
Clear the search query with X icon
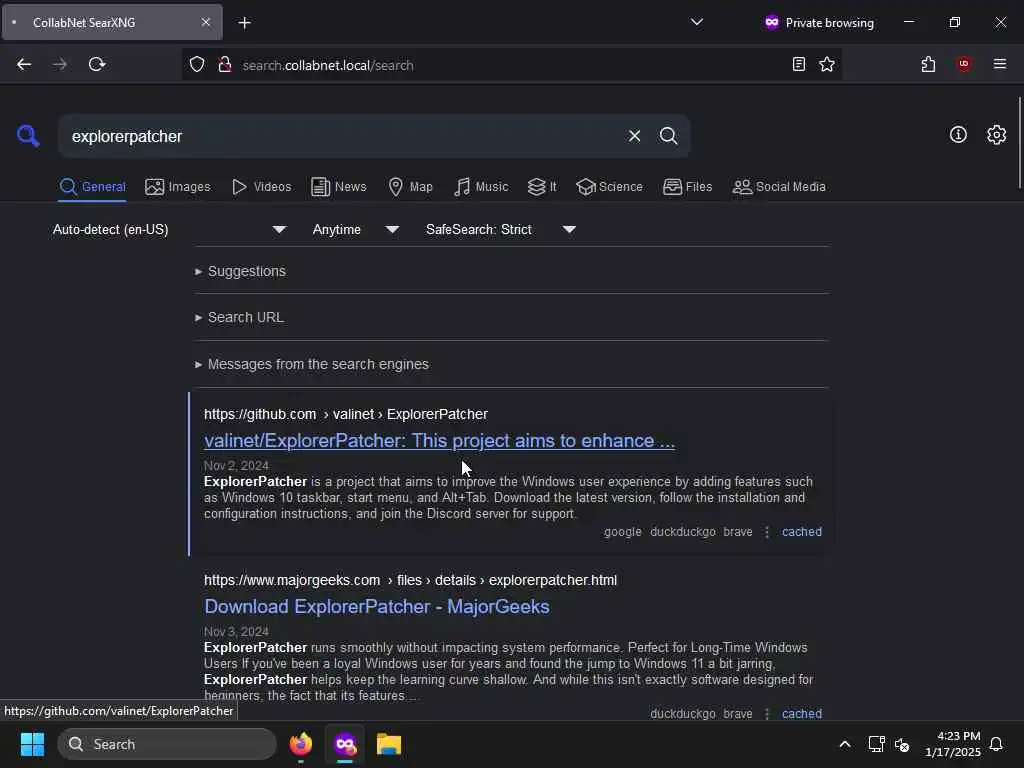point(634,136)
